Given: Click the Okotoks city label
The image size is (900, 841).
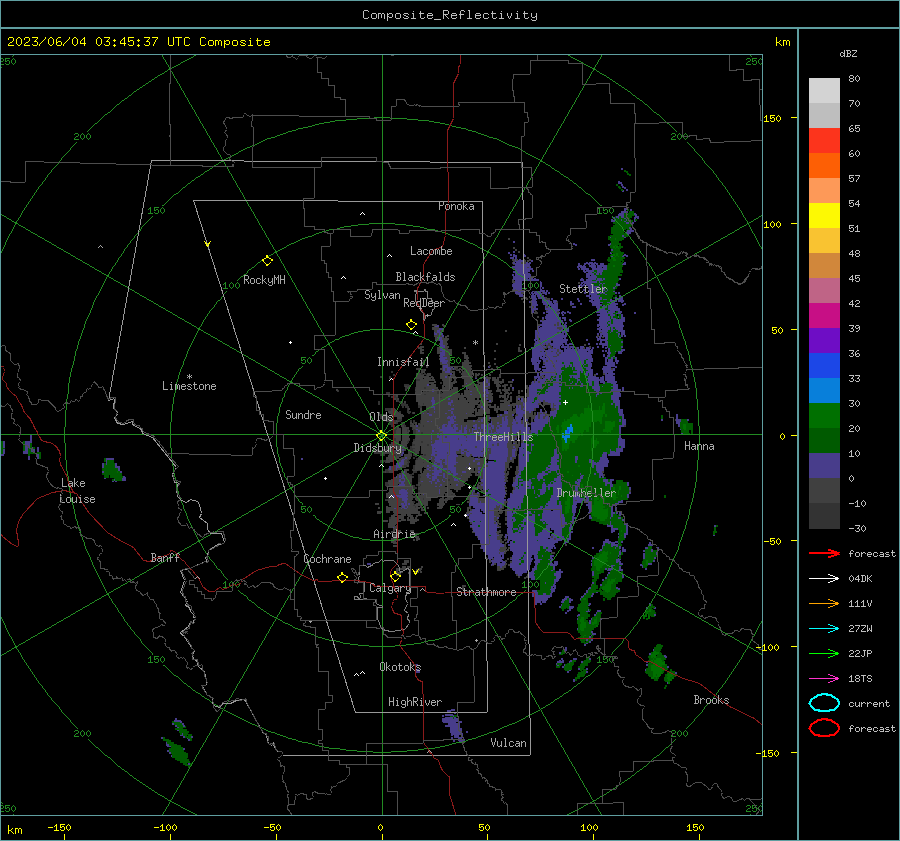Looking at the screenshot, I should point(400,667).
